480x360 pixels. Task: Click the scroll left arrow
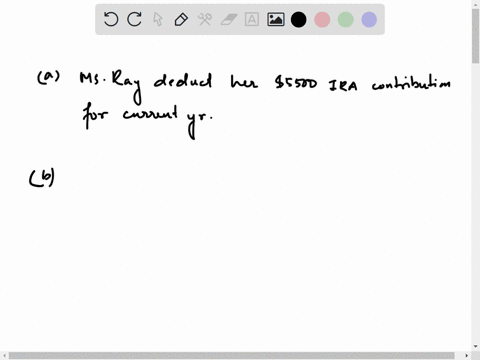pos(4,356)
